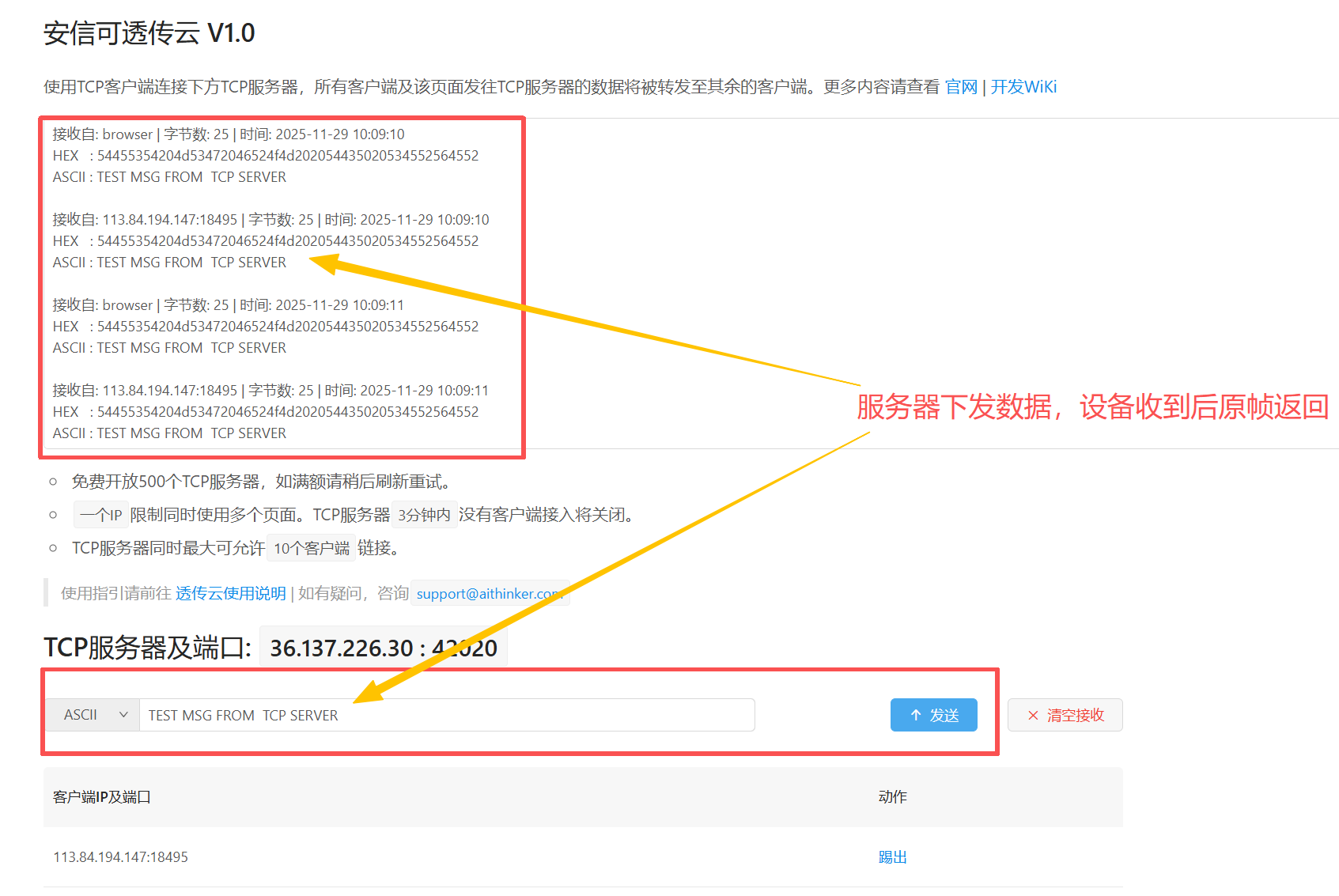1339x896 pixels.
Task: Click the 10个客户端 tag
Action: 311,548
